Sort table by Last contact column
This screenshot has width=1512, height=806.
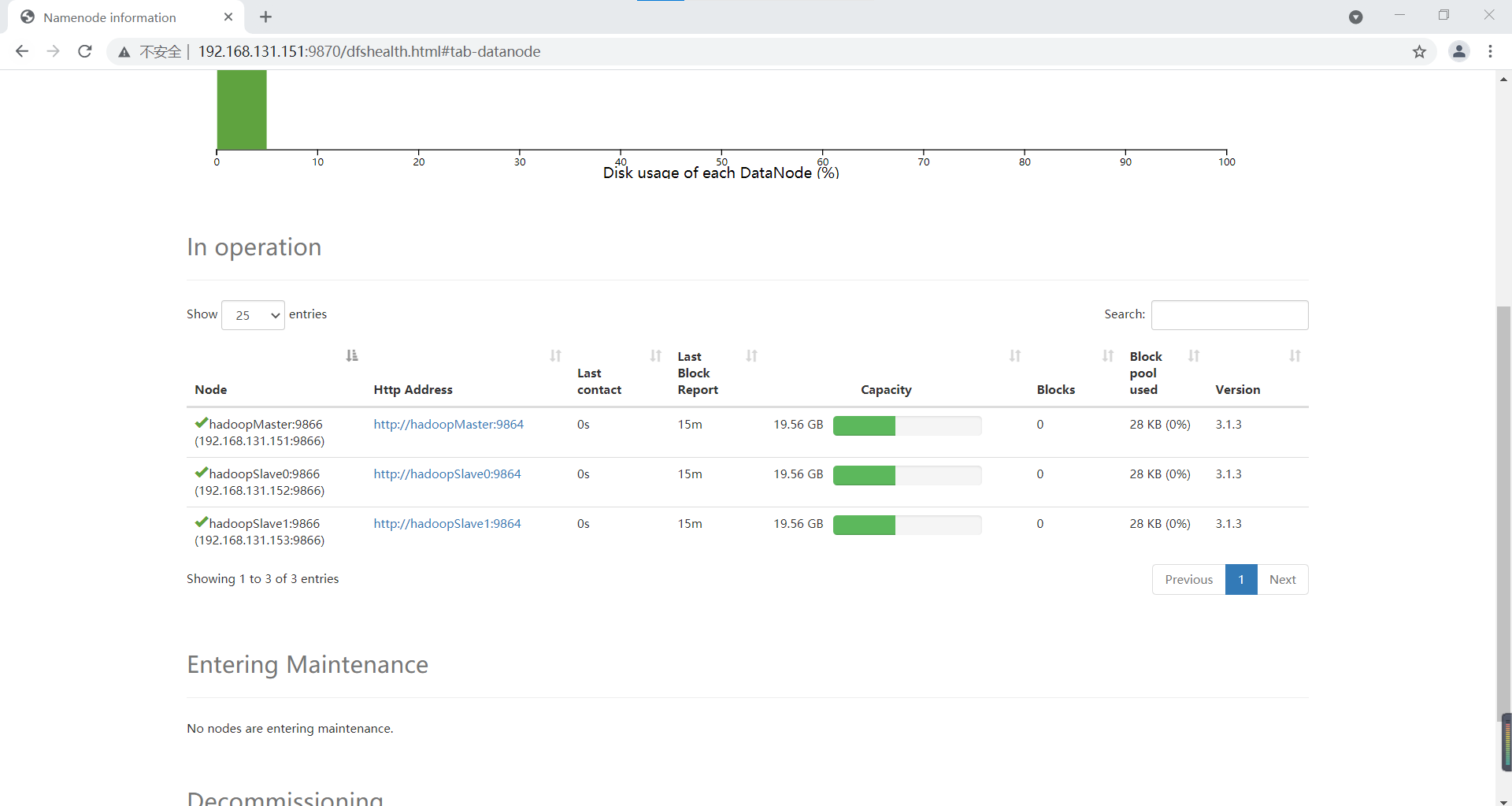[x=656, y=355]
